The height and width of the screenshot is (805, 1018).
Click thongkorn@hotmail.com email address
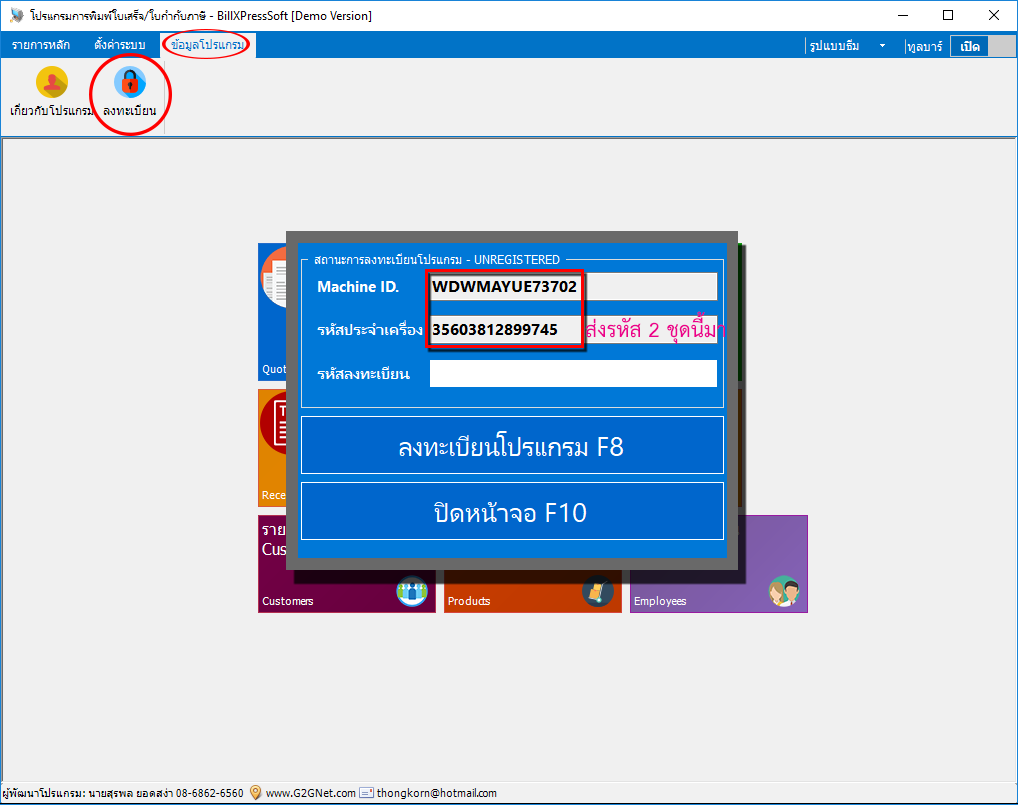(x=436, y=793)
